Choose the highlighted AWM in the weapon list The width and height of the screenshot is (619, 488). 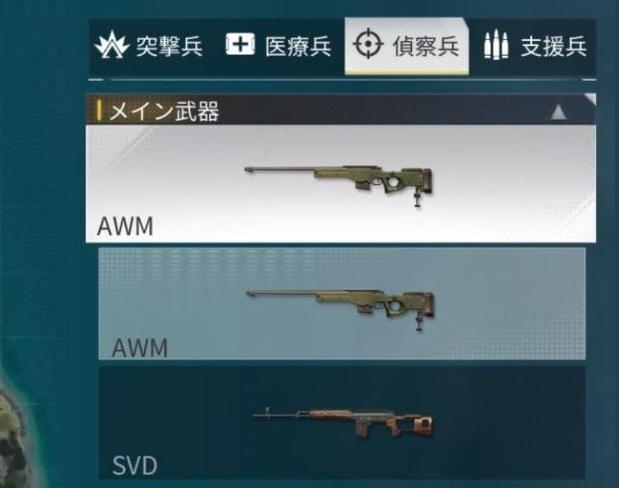click(342, 304)
